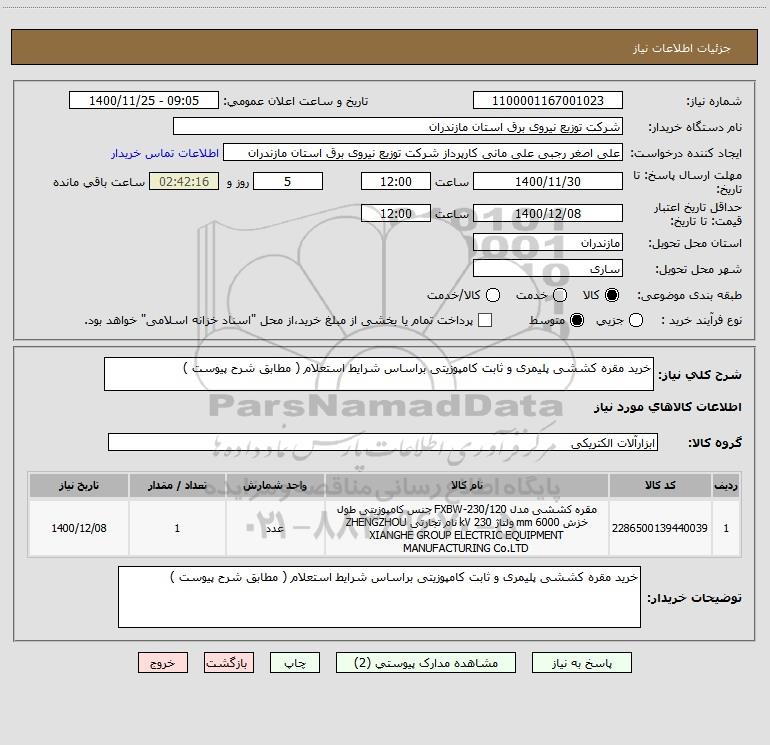The image size is (770, 745).
Task: Select the کالا radio button
Action: [612, 295]
